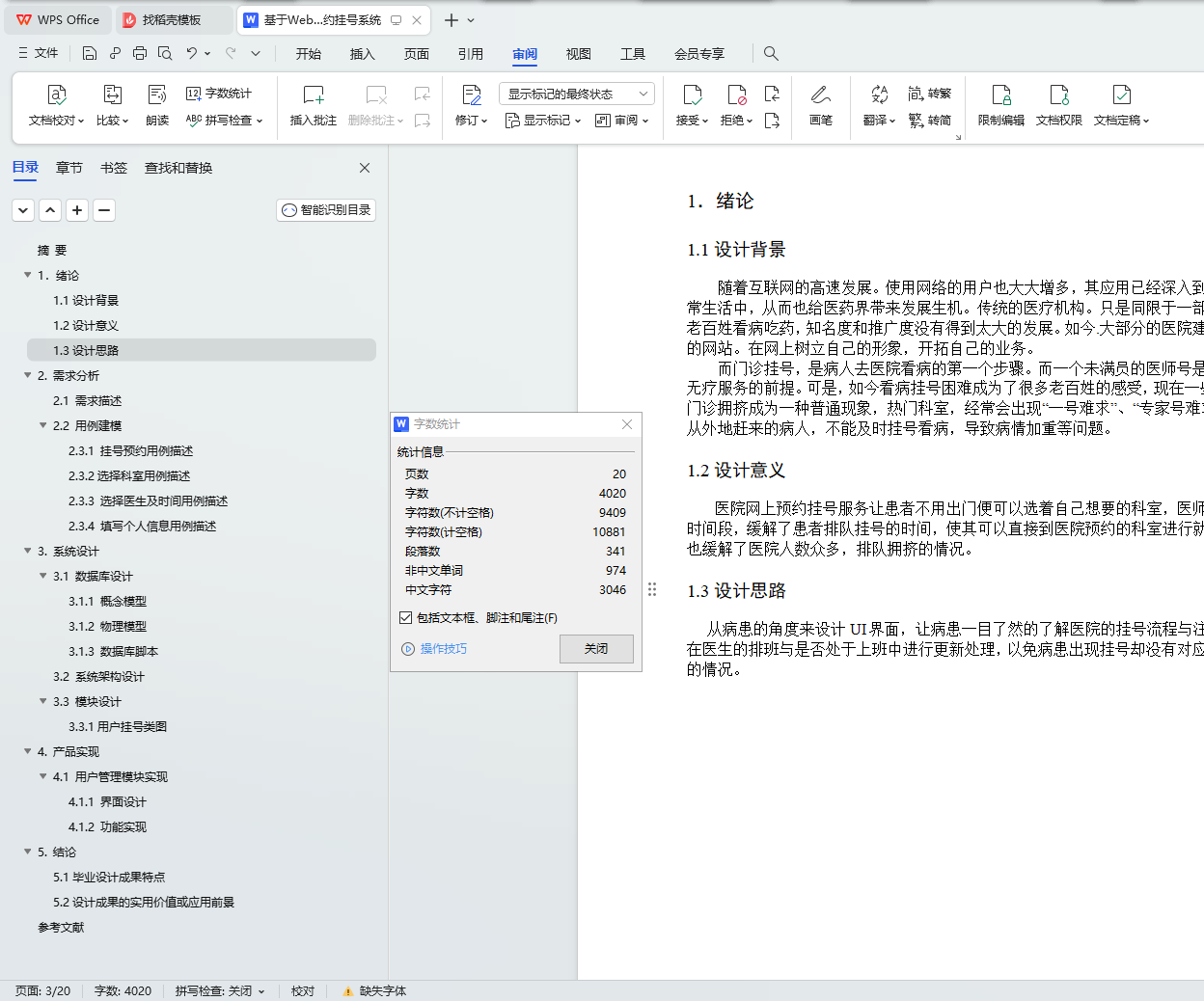Accept changes with 接受
Screen dimensions: 1204x1001
pos(692,106)
